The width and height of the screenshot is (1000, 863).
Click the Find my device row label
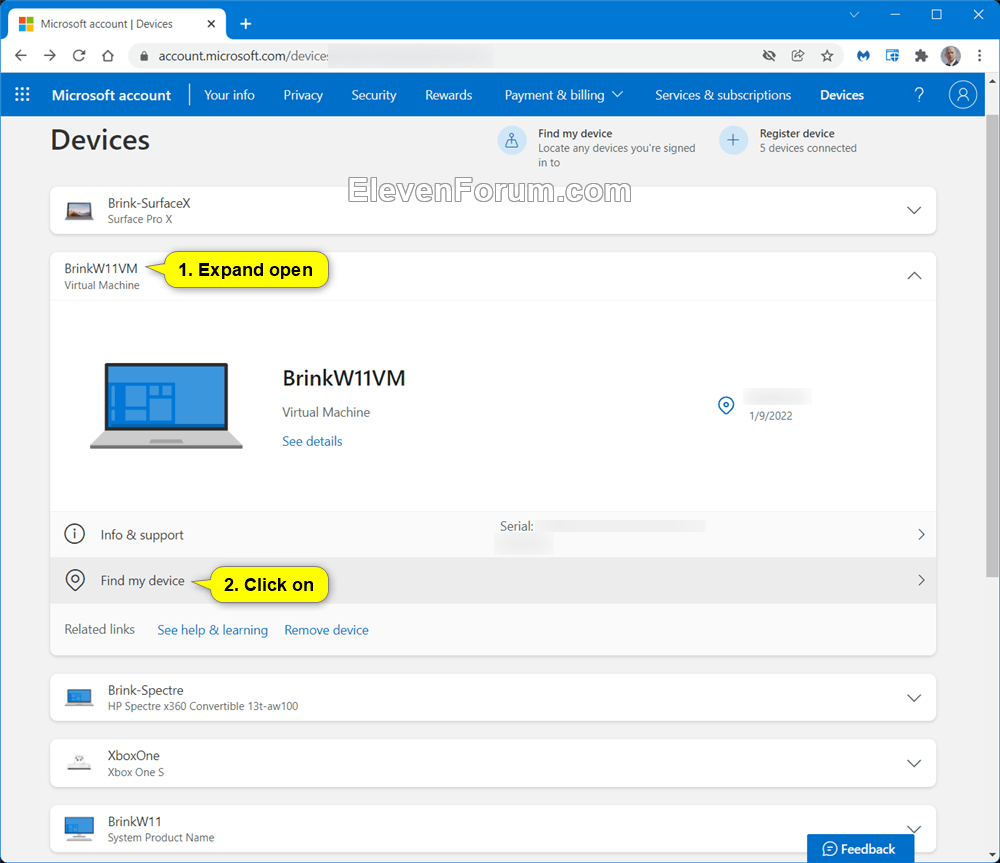click(x=142, y=580)
